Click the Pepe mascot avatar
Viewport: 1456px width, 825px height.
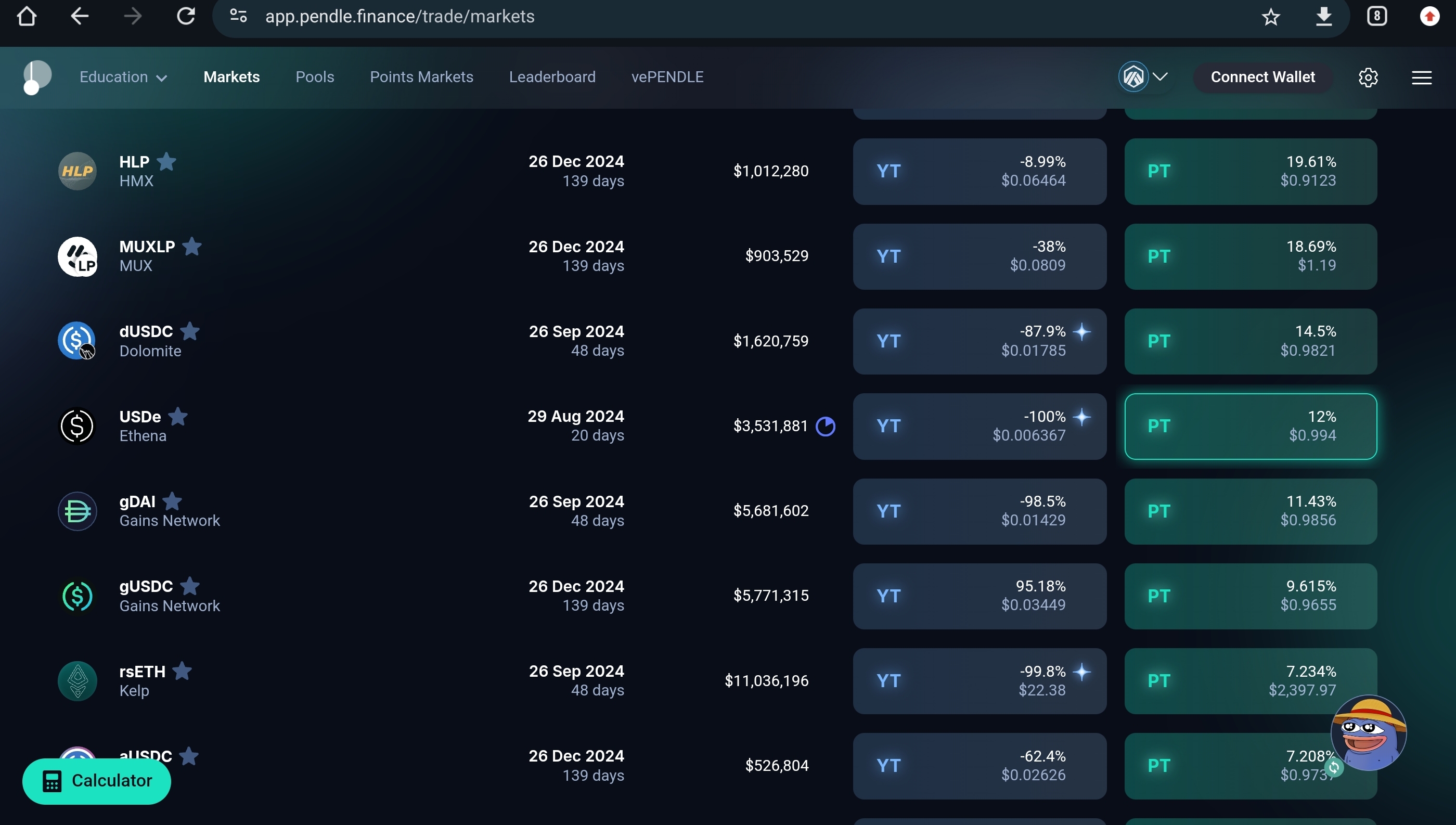click(1368, 732)
